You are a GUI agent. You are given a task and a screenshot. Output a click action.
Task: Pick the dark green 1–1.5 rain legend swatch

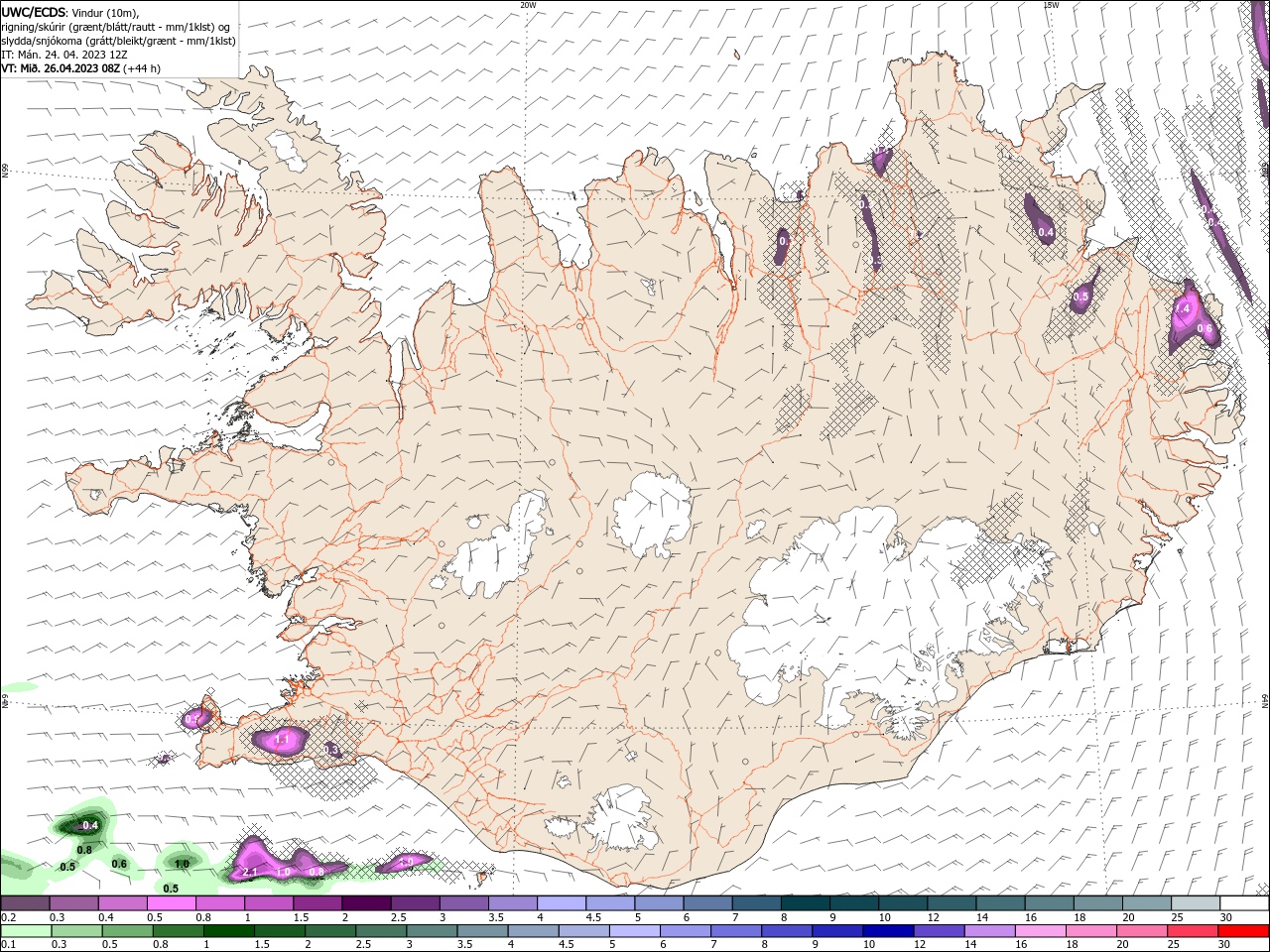(229, 931)
